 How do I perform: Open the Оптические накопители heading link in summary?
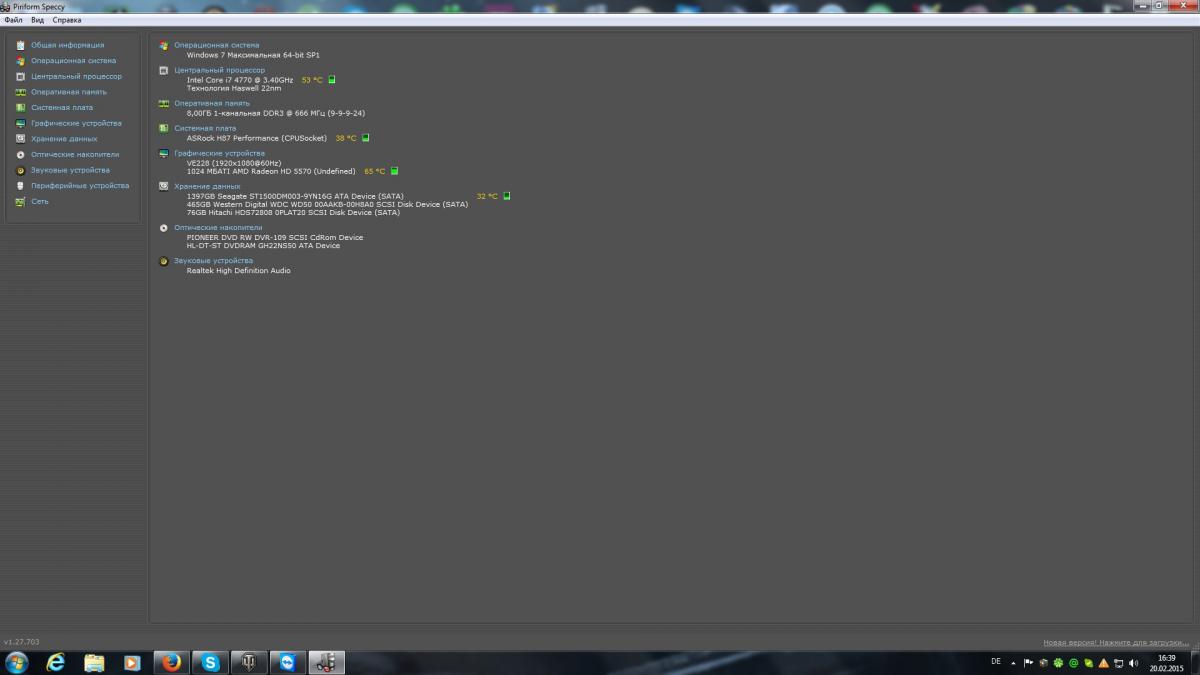point(218,227)
